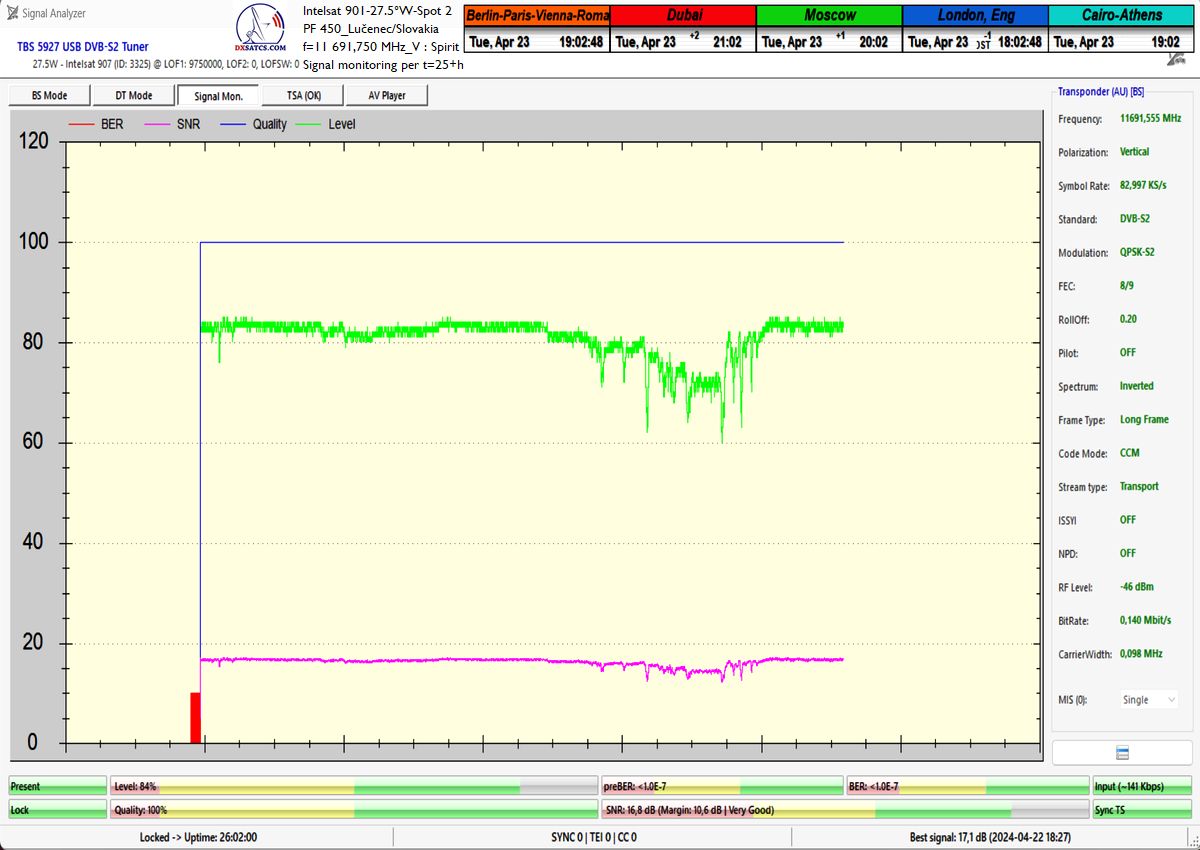Click the Sync TS indicator
1200x850 pixels.
point(1142,810)
